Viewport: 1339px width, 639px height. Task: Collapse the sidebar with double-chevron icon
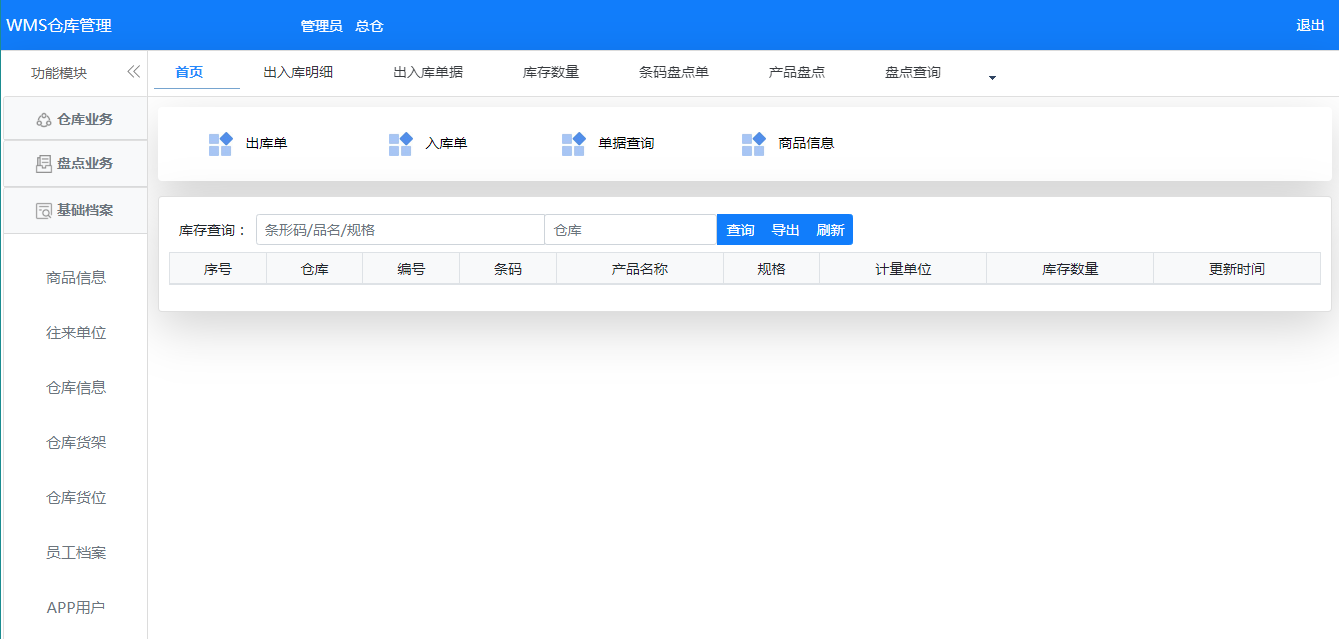point(133,72)
